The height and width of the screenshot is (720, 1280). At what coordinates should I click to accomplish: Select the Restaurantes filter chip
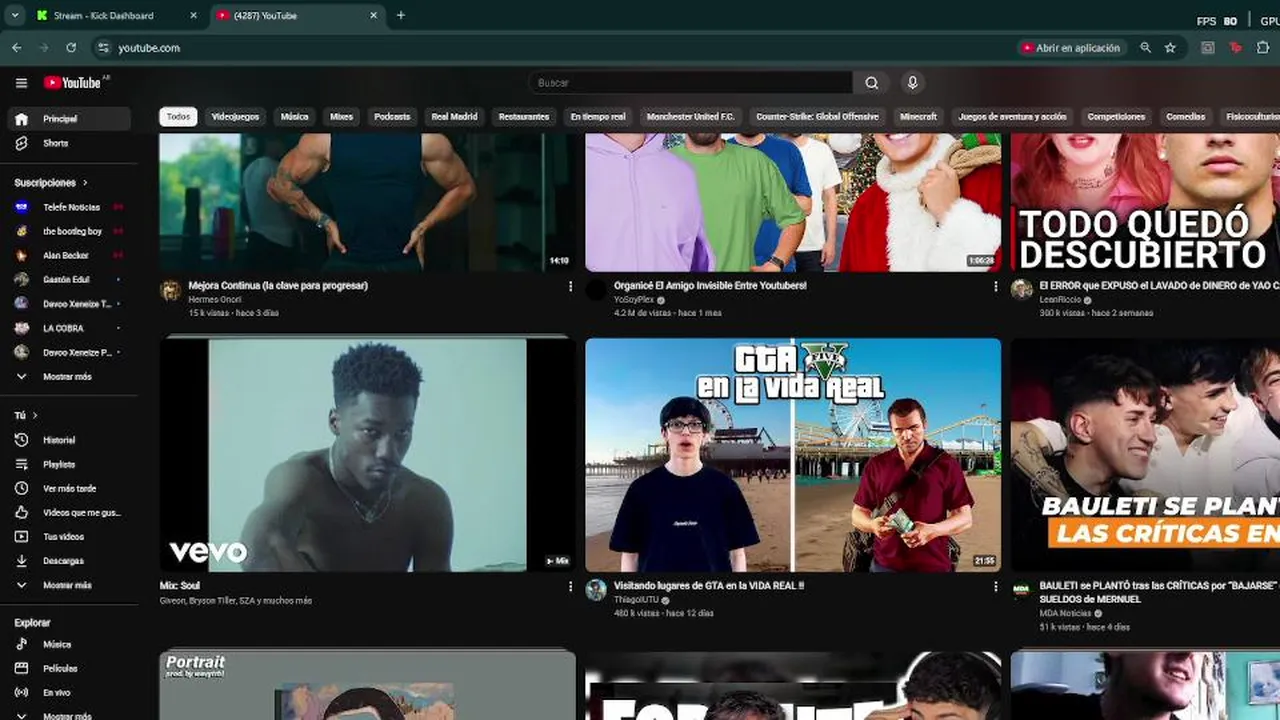[524, 117]
